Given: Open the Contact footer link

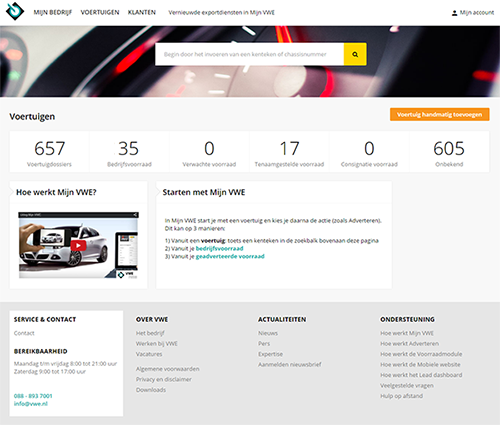Looking at the screenshot, I should 24,333.
